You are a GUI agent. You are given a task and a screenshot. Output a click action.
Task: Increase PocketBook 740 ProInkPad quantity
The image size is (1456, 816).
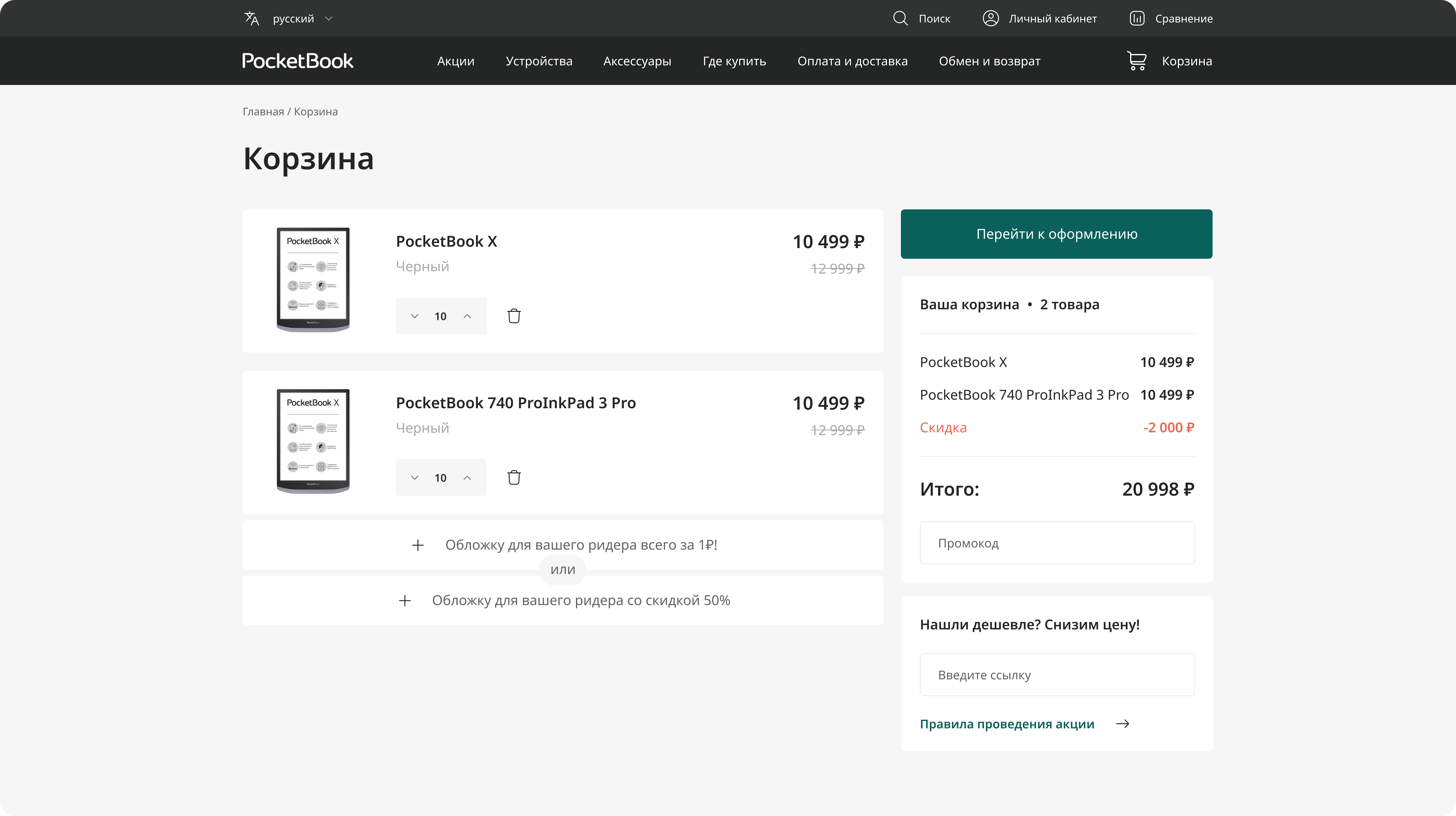point(467,478)
